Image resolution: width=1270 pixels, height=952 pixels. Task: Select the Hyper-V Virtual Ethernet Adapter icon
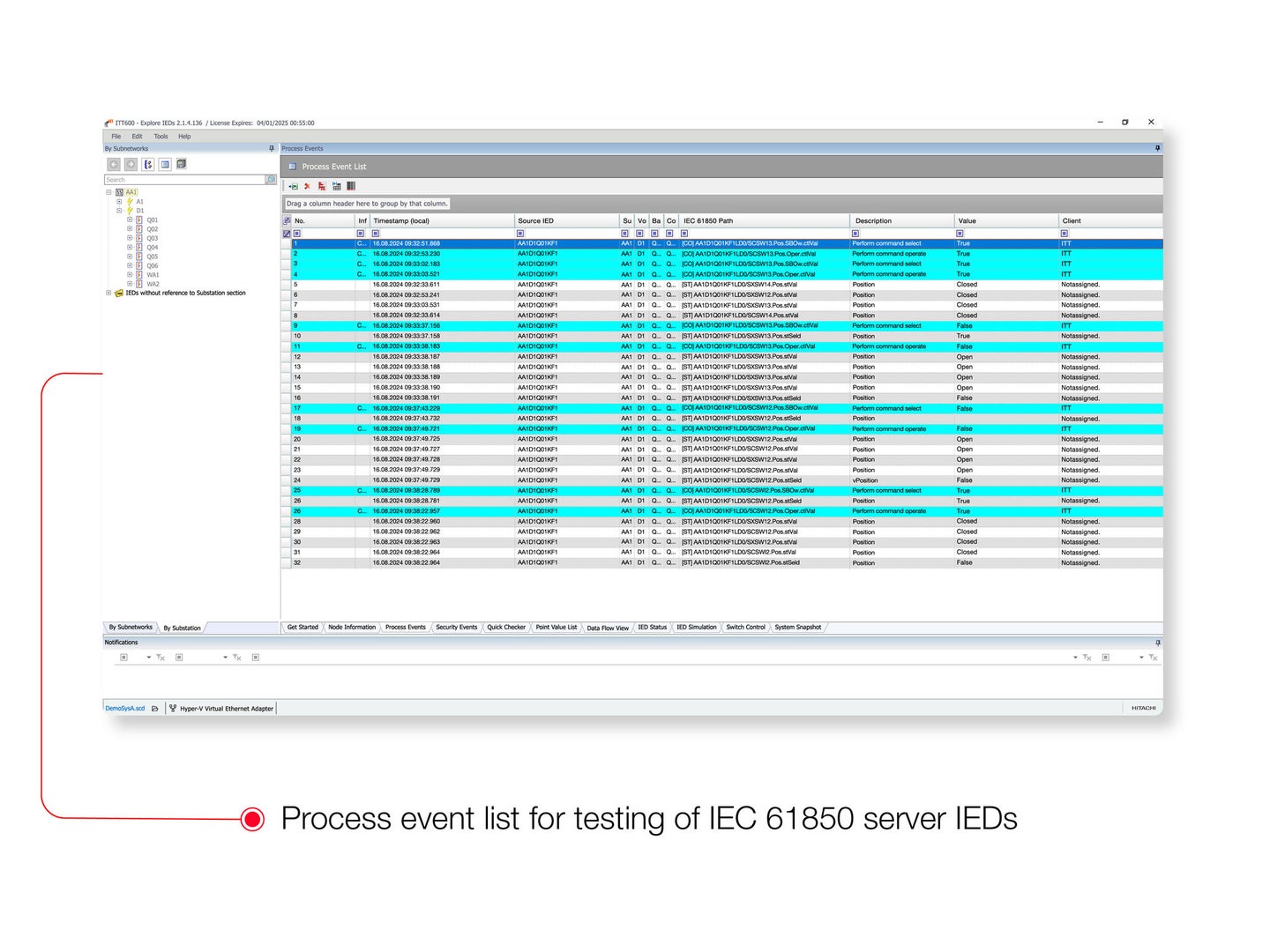click(x=173, y=707)
